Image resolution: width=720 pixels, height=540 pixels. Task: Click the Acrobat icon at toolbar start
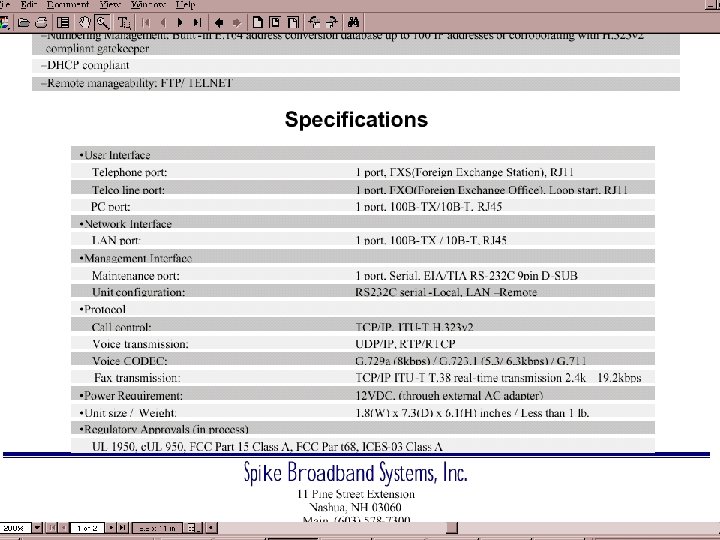[x=5, y=22]
